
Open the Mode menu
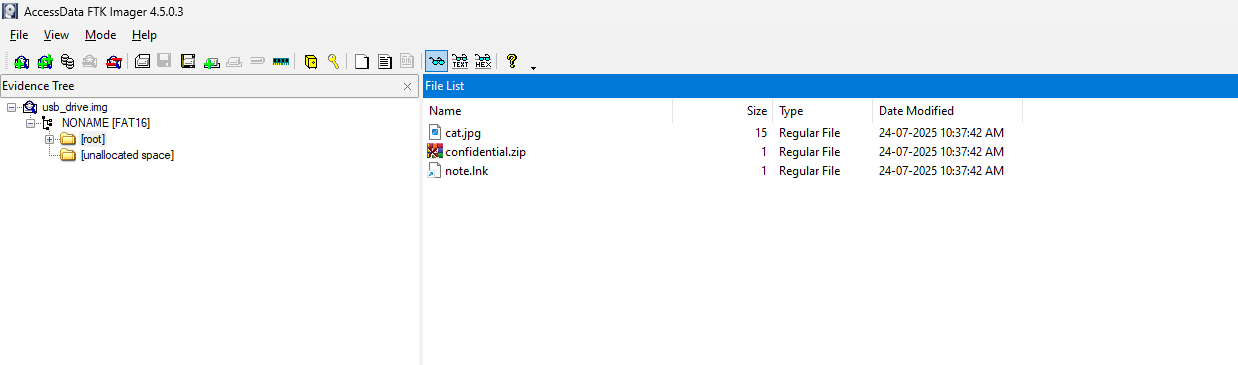(x=101, y=35)
